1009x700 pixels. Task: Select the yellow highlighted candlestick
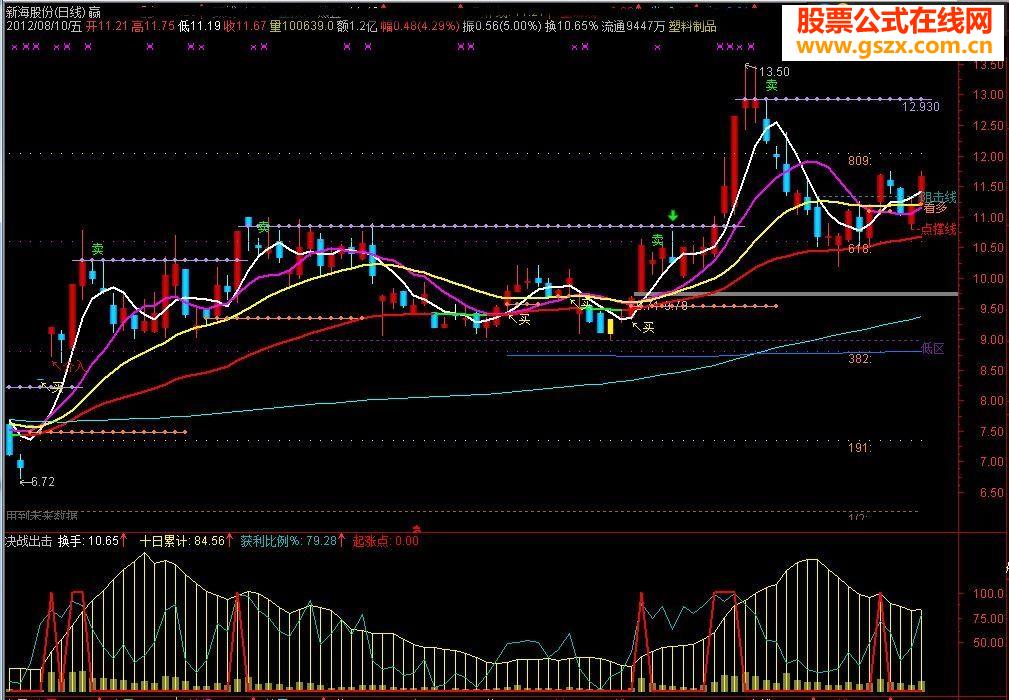coord(610,326)
